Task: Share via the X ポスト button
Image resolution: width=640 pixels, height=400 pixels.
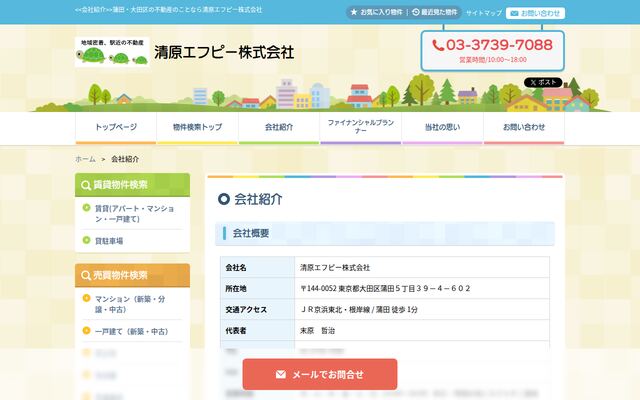Action: pos(543,82)
